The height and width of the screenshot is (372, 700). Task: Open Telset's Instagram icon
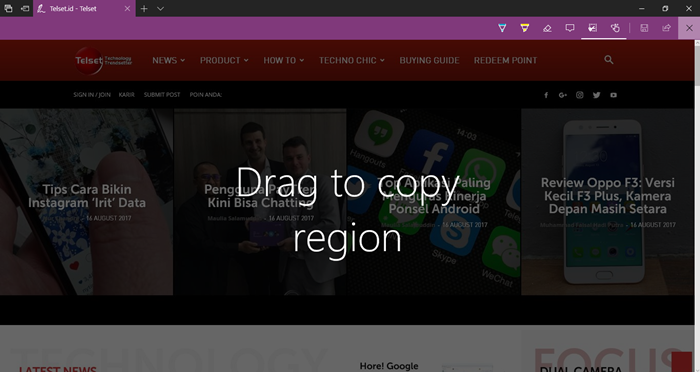pos(579,95)
